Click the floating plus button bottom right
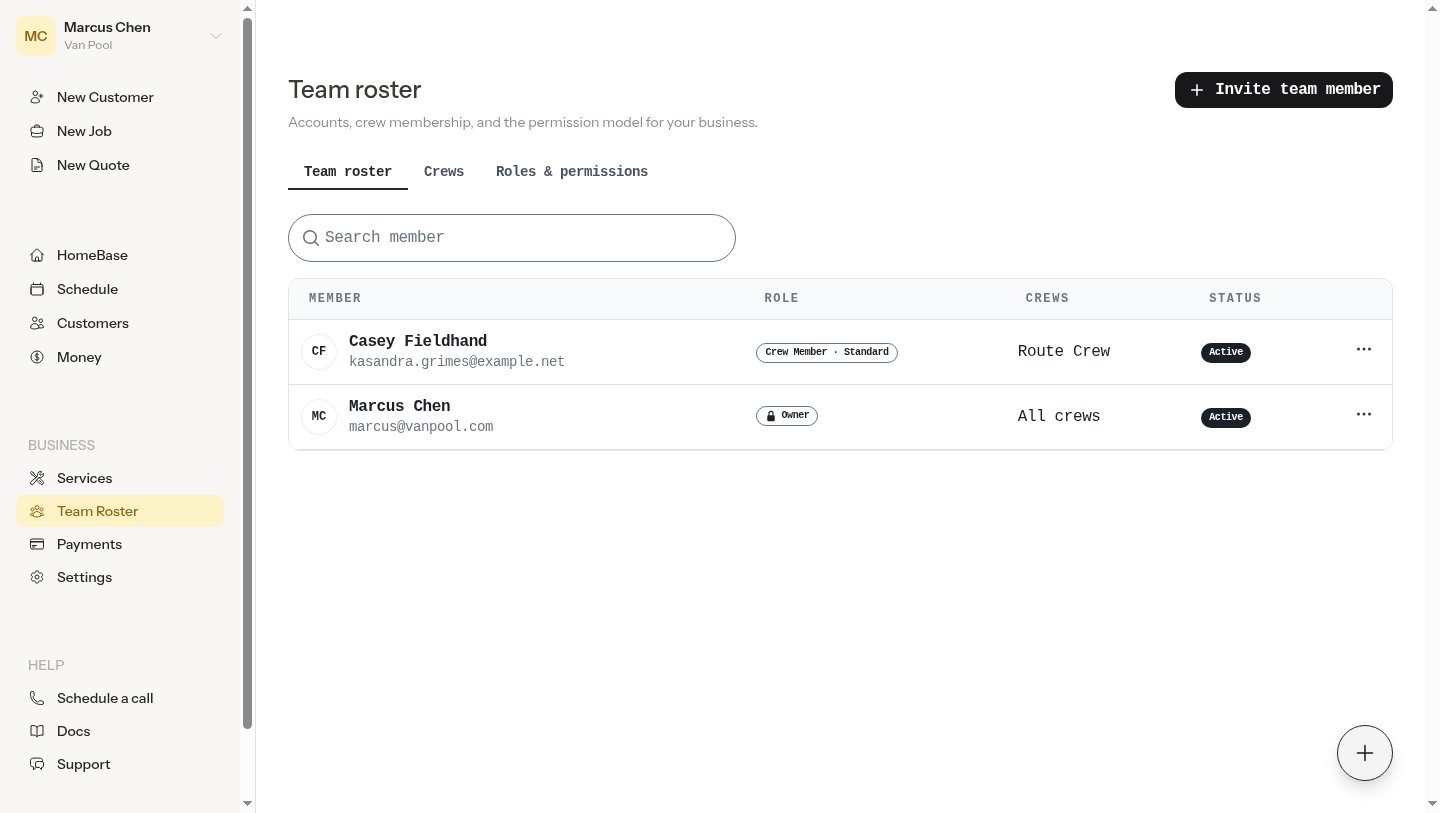This screenshot has width=1440, height=813. pos(1365,753)
